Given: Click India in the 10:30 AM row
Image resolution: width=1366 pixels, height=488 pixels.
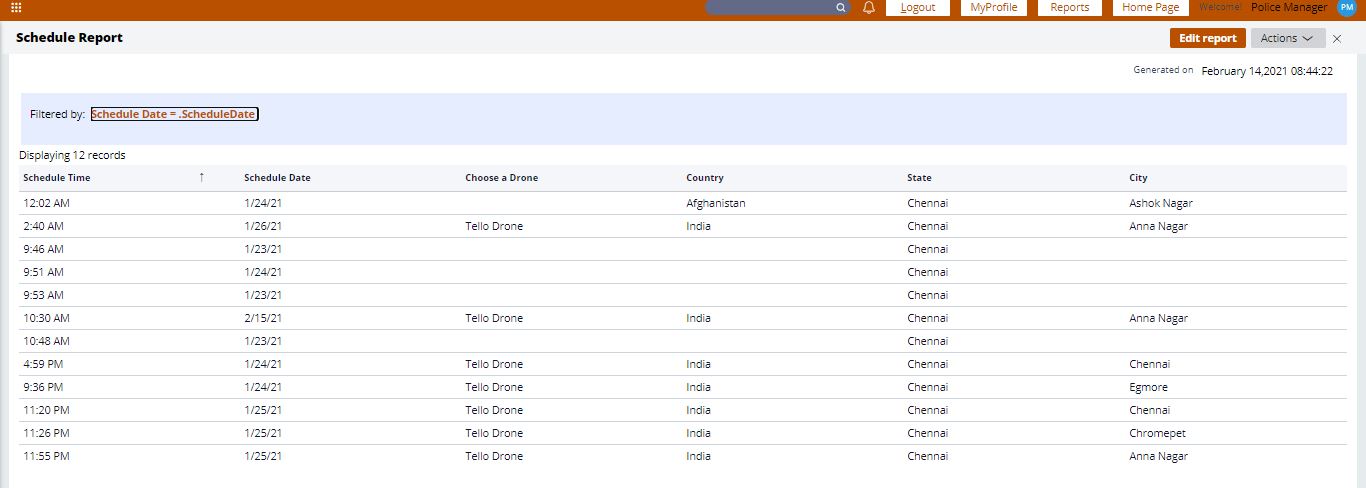Looking at the screenshot, I should [699, 318].
